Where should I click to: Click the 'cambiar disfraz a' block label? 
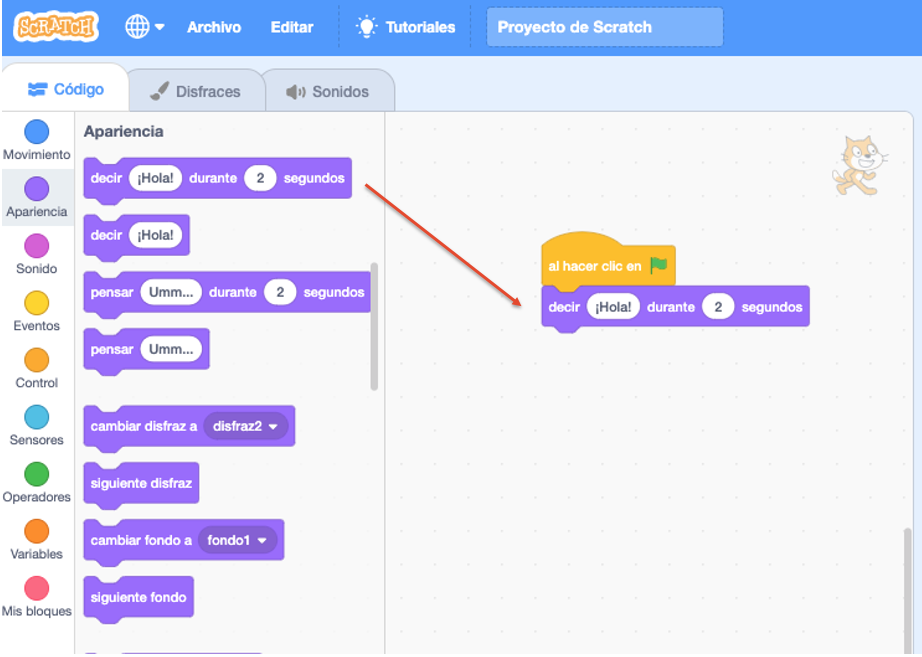(143, 426)
